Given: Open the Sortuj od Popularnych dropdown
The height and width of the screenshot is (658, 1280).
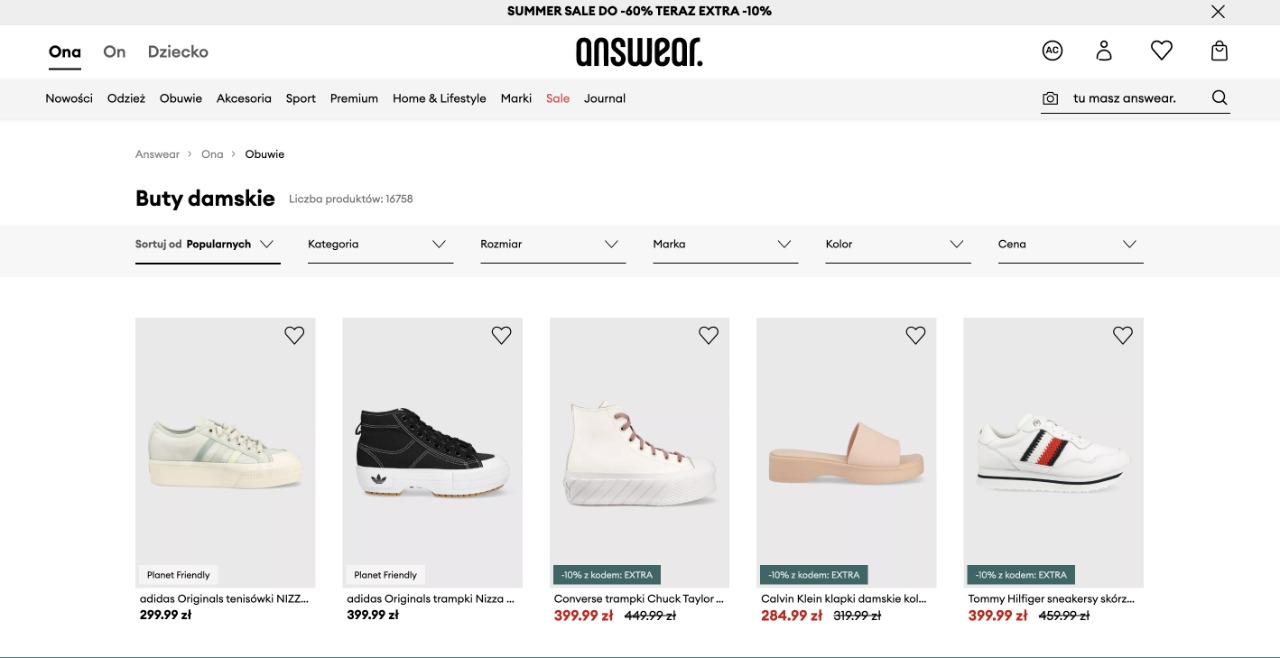Looking at the screenshot, I should pyautogui.click(x=207, y=244).
